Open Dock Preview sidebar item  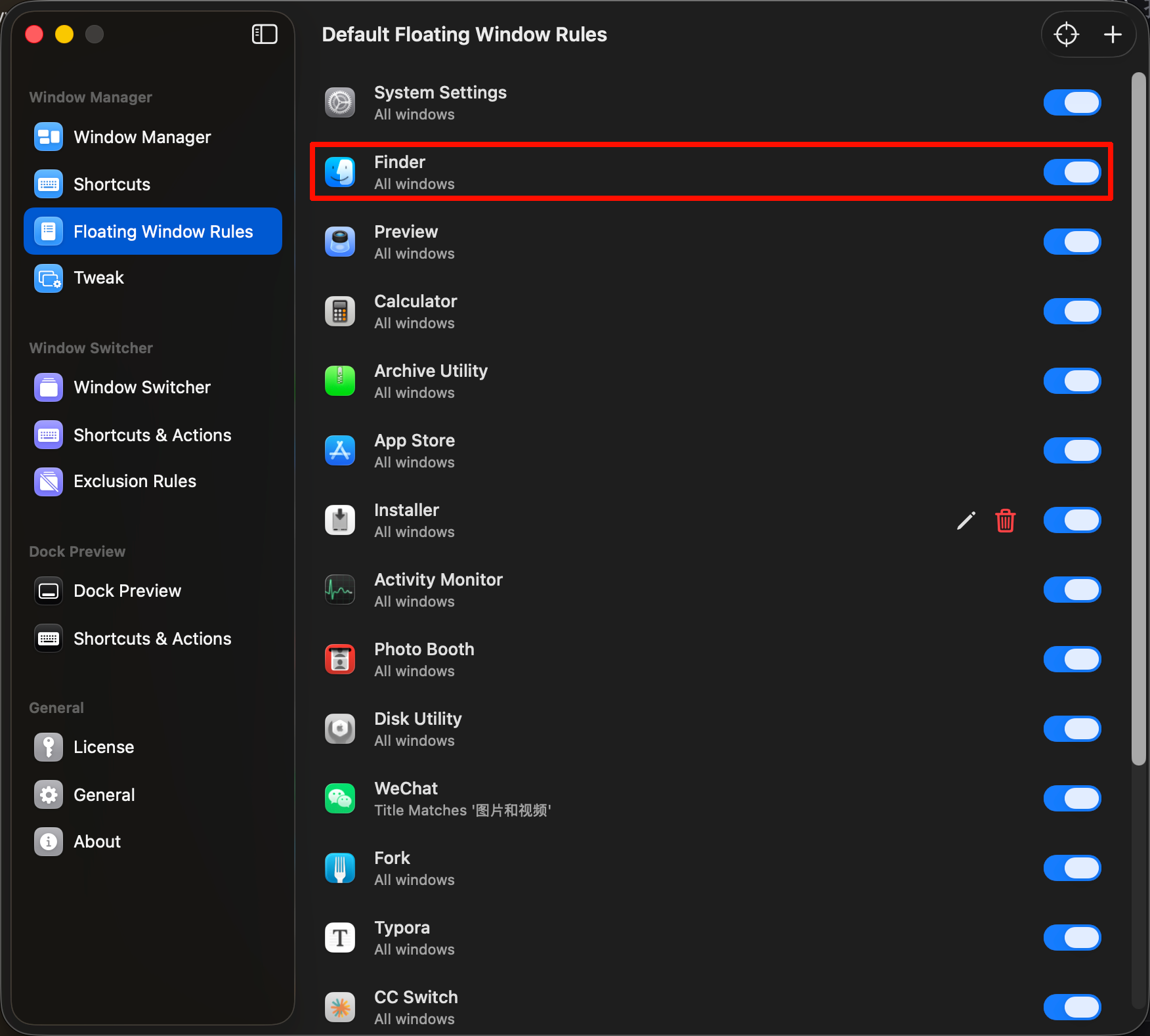pos(153,591)
